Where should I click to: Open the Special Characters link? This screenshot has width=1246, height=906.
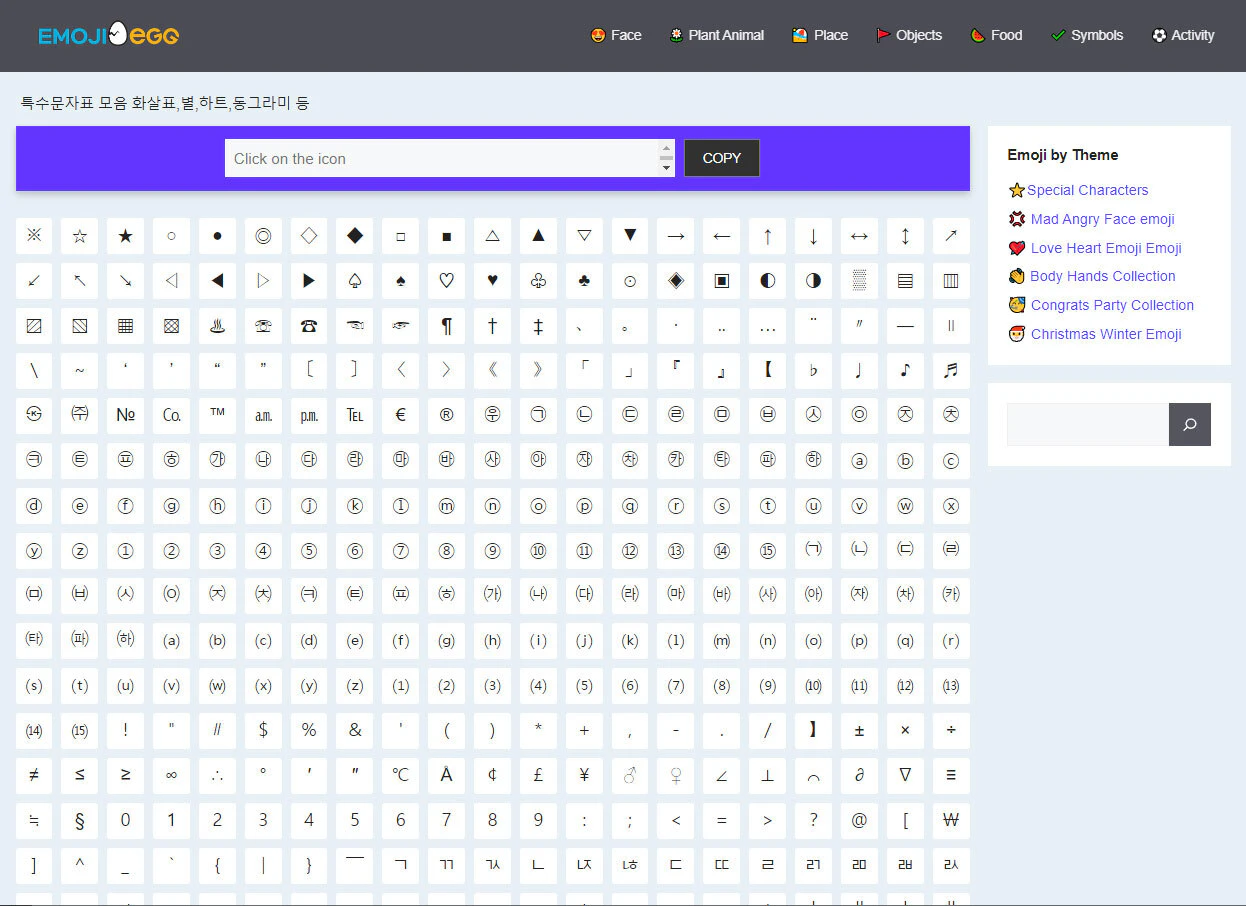(x=1087, y=190)
